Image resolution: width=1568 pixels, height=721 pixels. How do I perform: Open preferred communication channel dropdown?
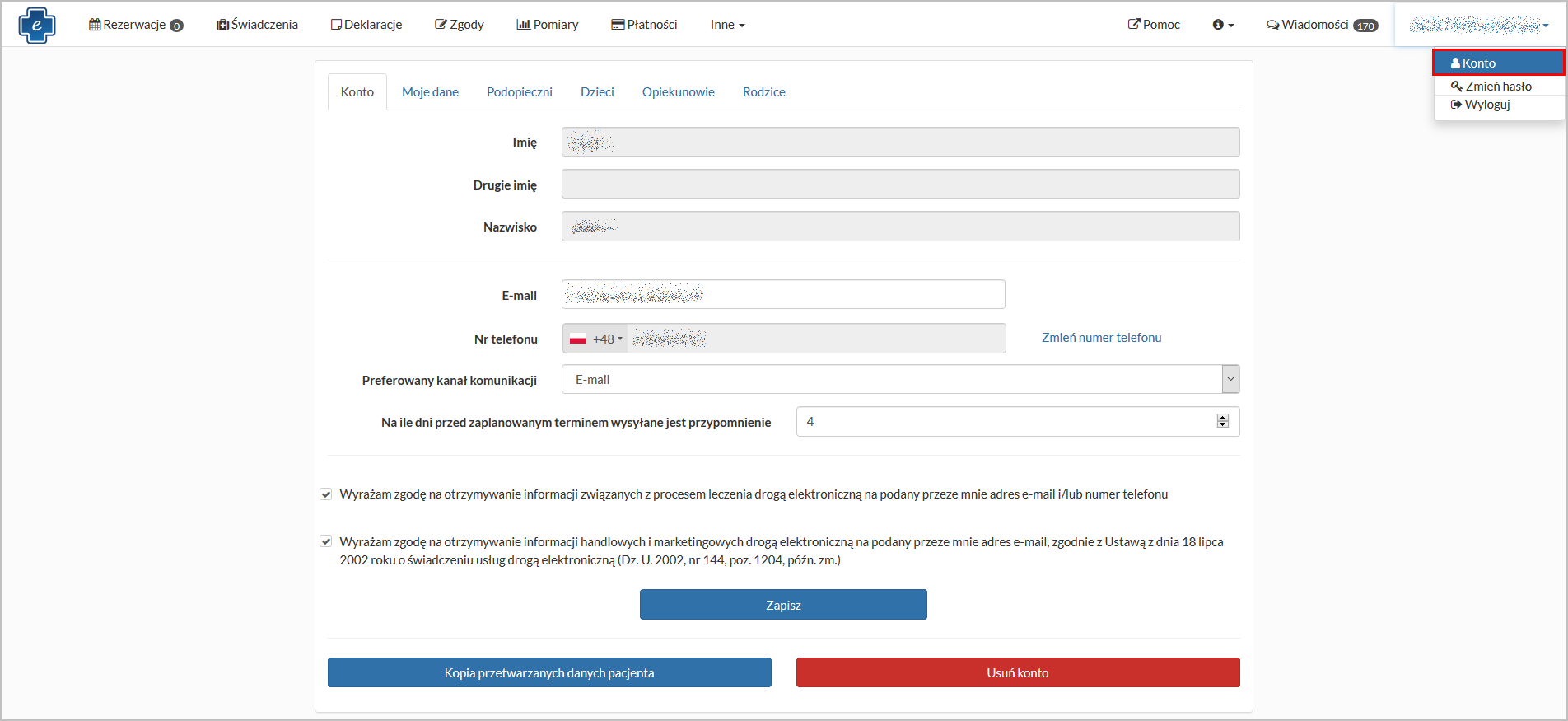(x=900, y=380)
